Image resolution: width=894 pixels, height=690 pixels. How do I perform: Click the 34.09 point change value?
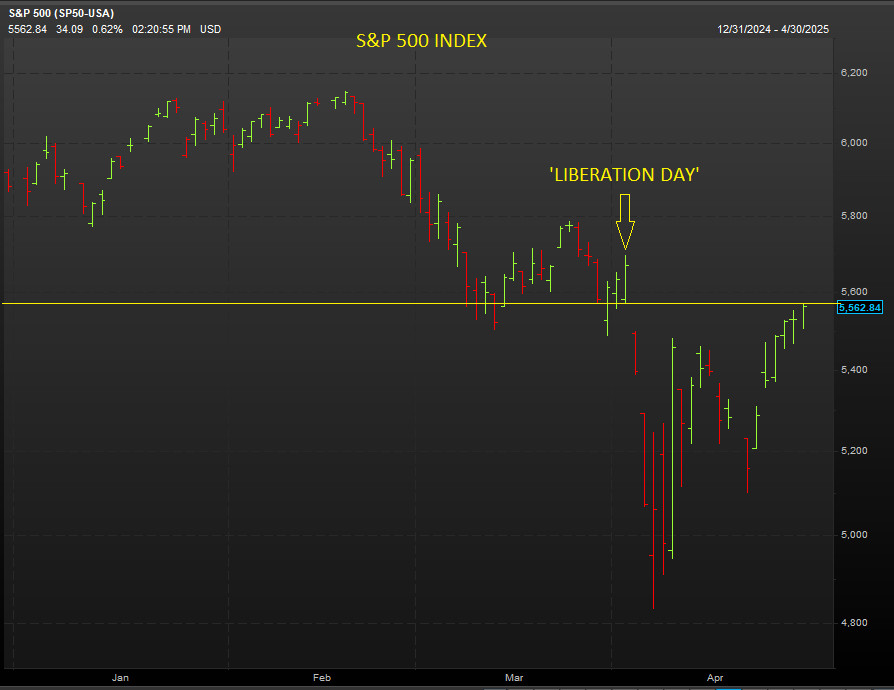(70, 29)
